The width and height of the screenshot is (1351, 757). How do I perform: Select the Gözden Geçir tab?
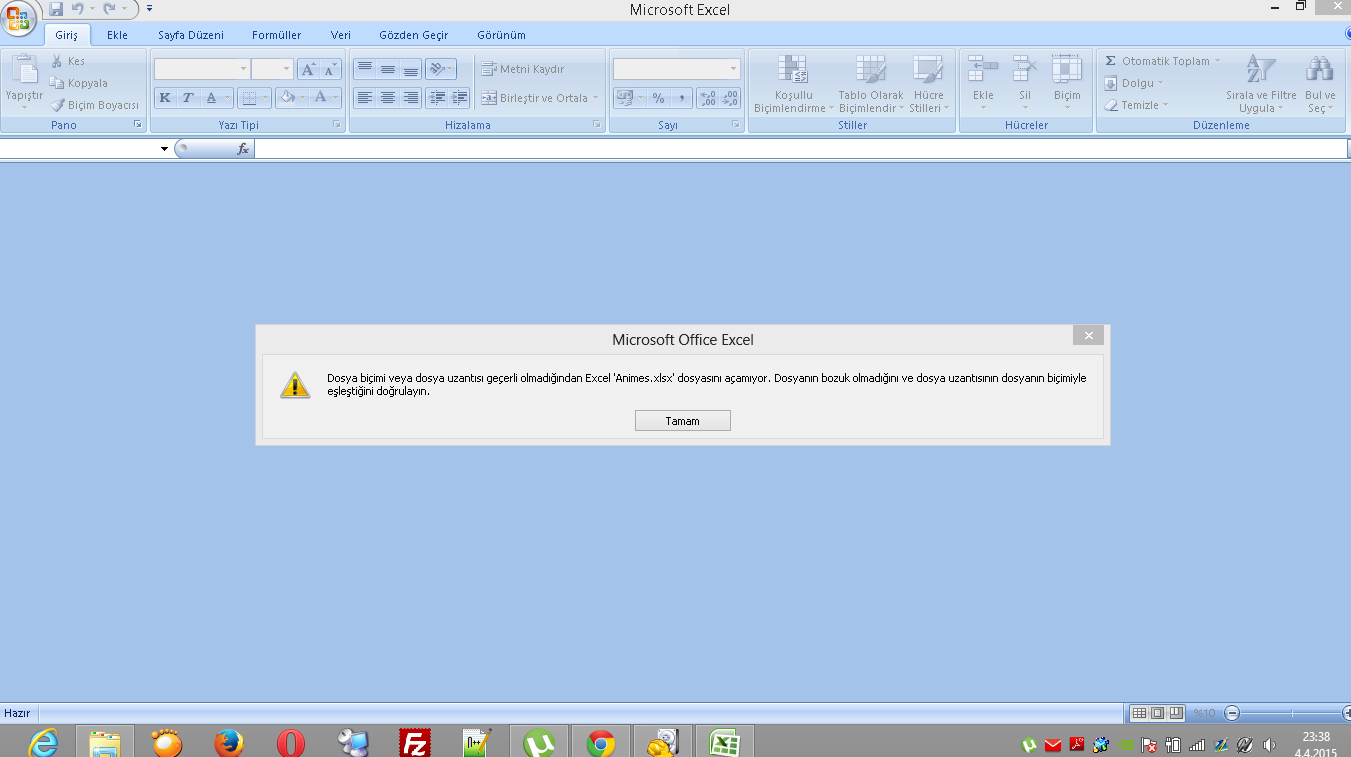click(414, 35)
